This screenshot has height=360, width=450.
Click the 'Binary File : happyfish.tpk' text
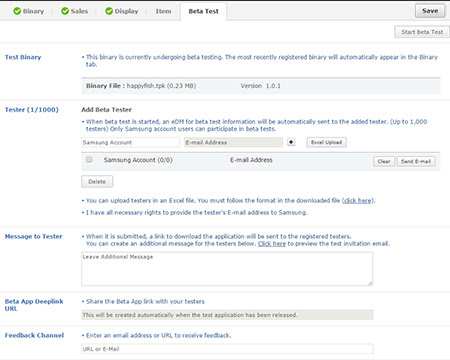pos(141,86)
